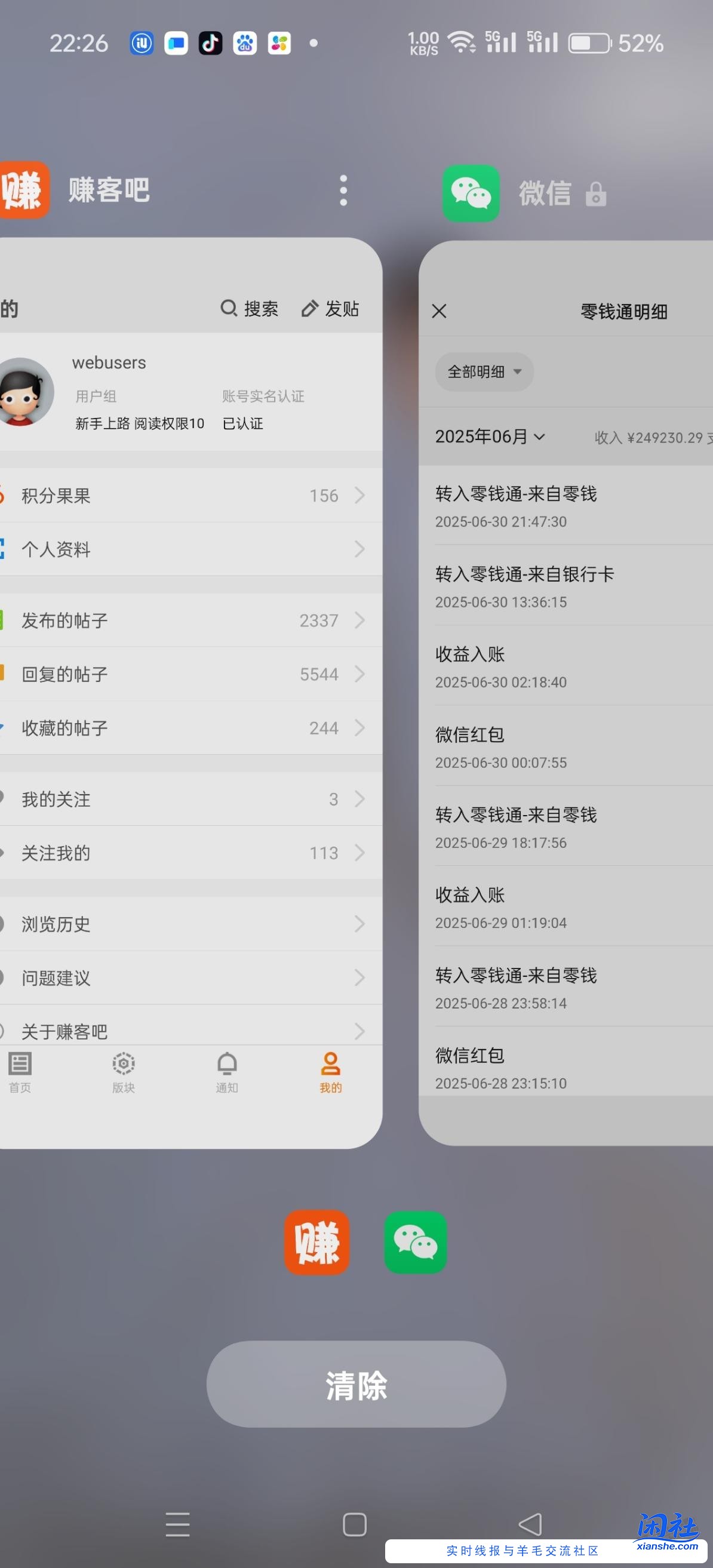Open 发布的帖子 list
This screenshot has width=713, height=1568.
coord(191,620)
